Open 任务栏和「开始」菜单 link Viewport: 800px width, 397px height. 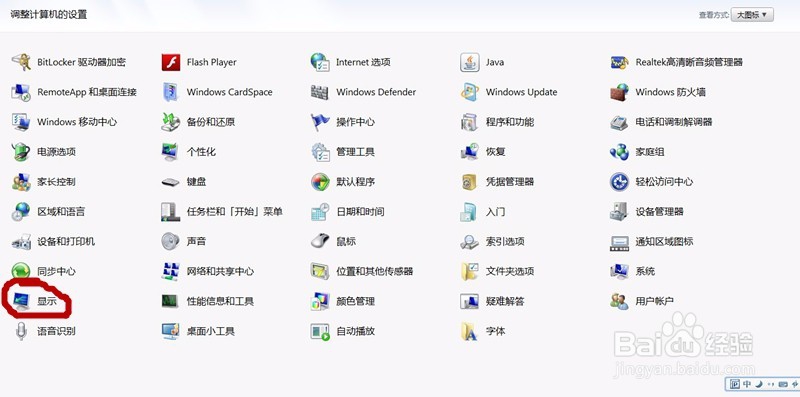[235, 212]
